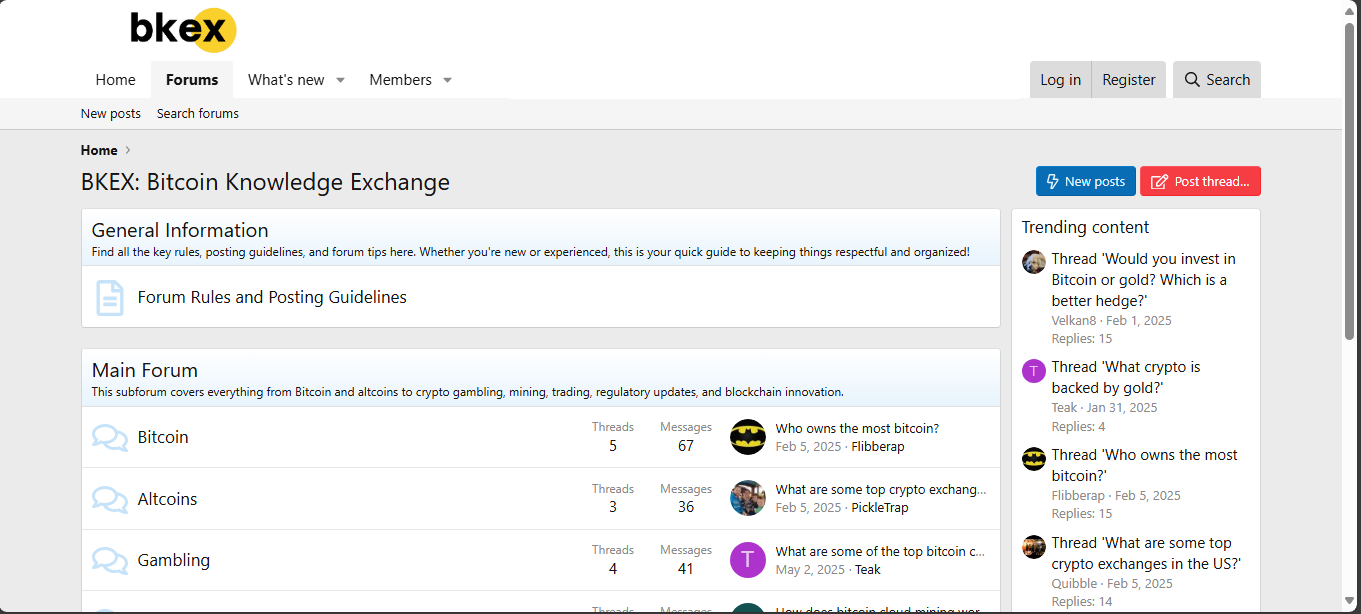
Task: Open the Forums tab
Action: [x=192, y=80]
